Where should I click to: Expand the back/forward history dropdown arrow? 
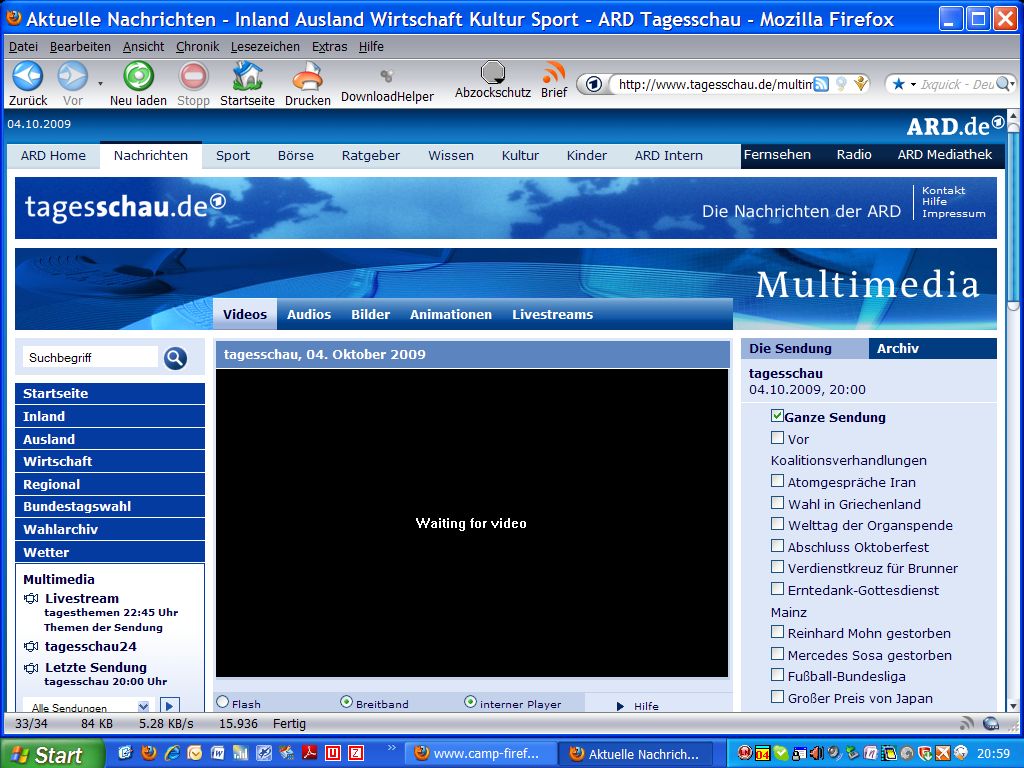click(100, 83)
